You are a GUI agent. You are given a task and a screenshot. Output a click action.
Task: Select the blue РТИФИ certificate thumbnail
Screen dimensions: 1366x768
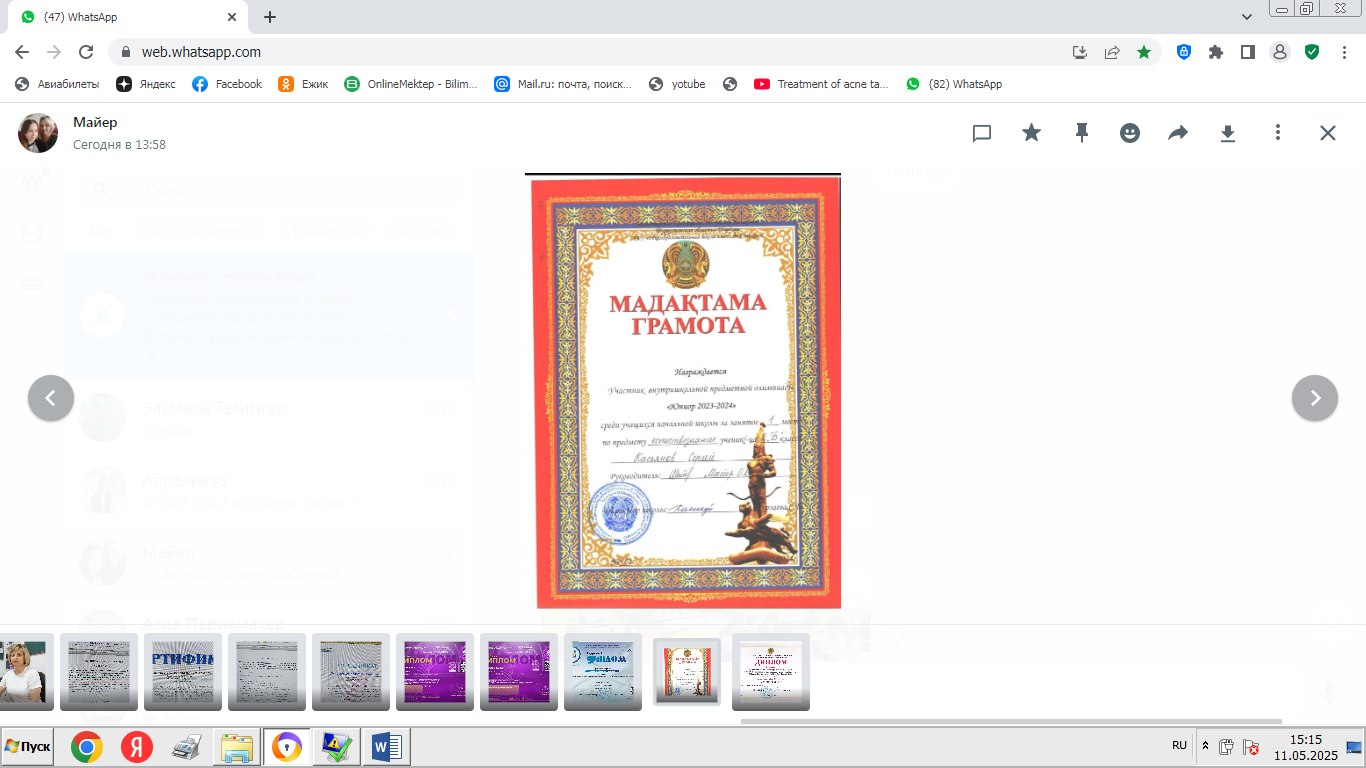coord(183,672)
